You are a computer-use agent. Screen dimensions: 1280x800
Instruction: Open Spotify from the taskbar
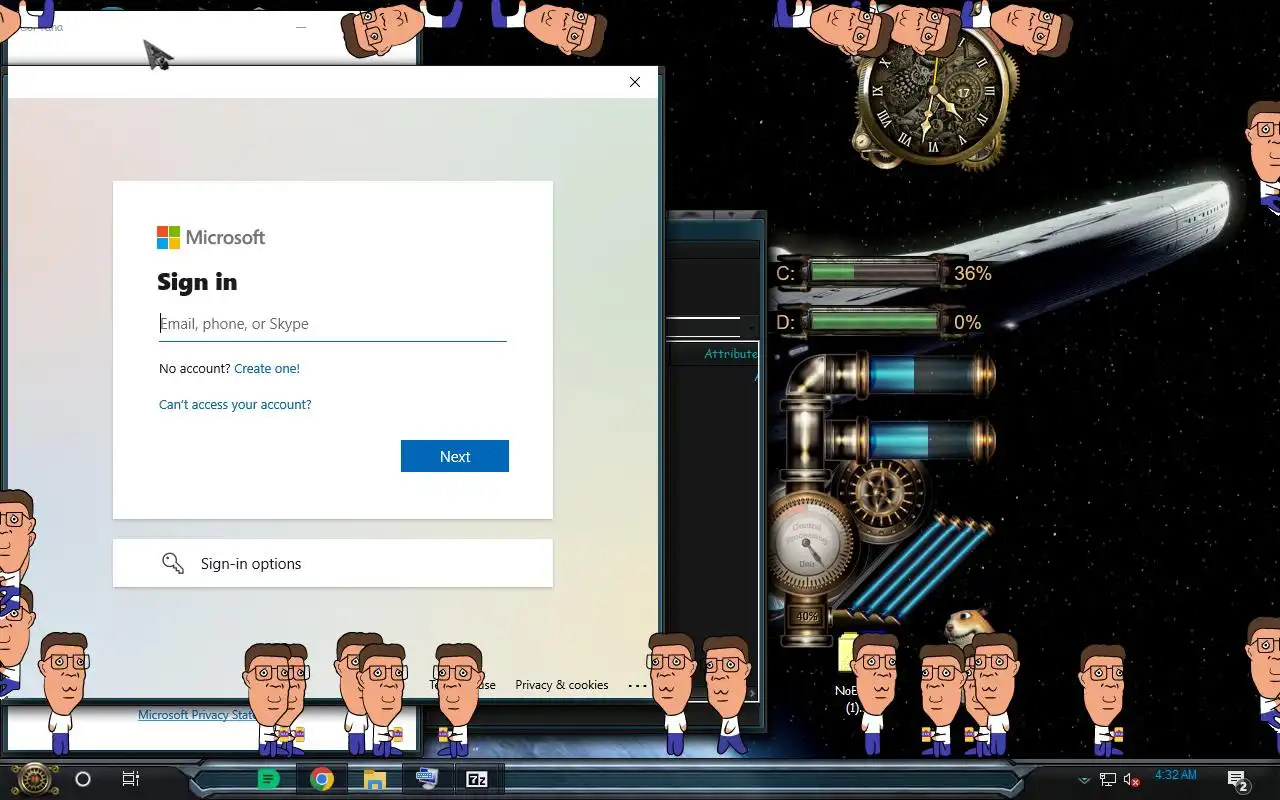pos(268,779)
